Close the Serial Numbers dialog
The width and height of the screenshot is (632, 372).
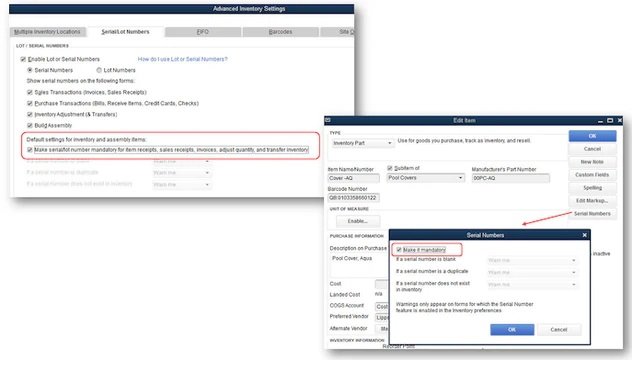(x=584, y=235)
